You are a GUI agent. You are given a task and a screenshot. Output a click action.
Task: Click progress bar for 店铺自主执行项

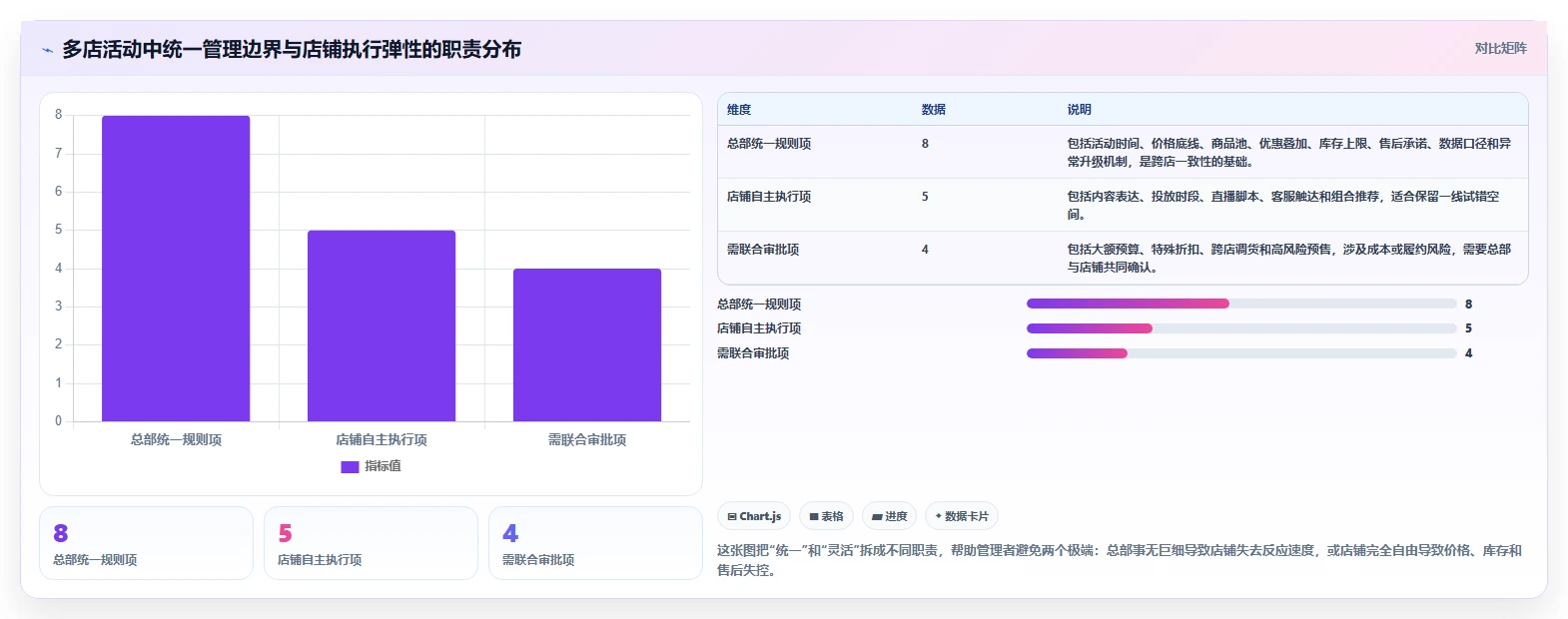point(1241,328)
